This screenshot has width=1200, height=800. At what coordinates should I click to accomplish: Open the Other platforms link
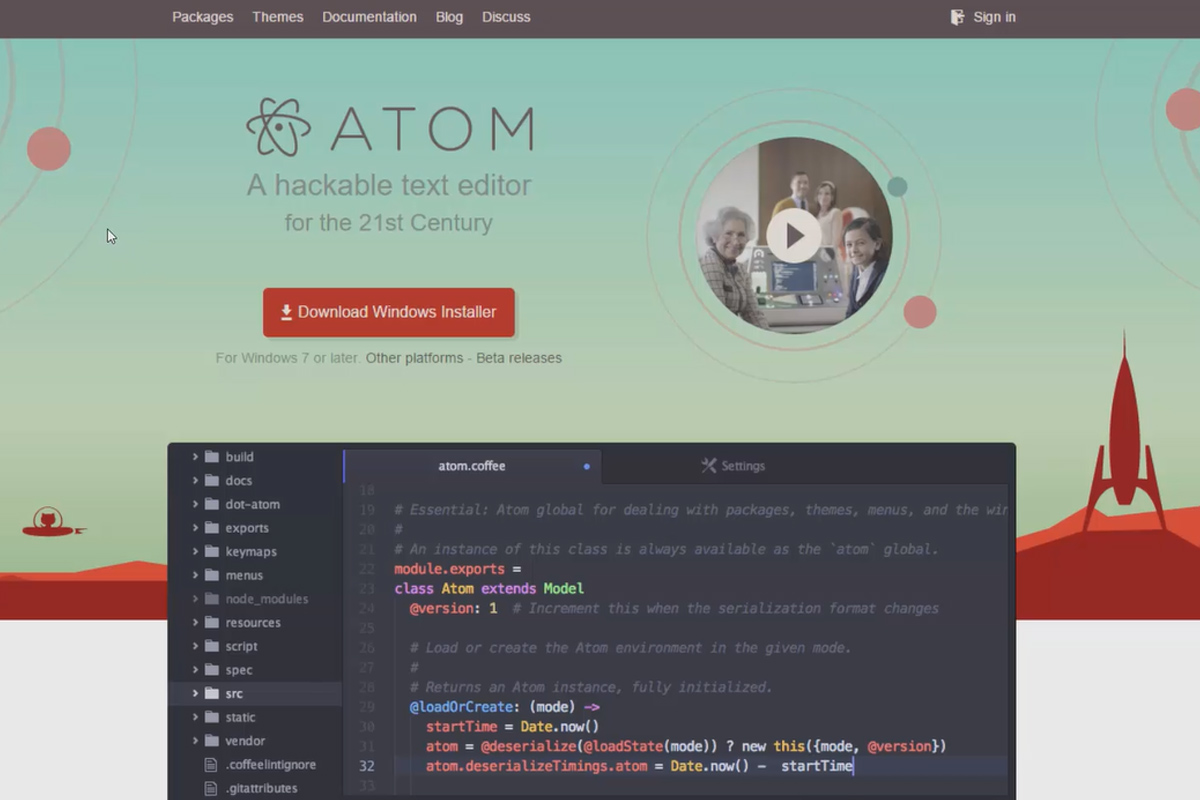(414, 358)
